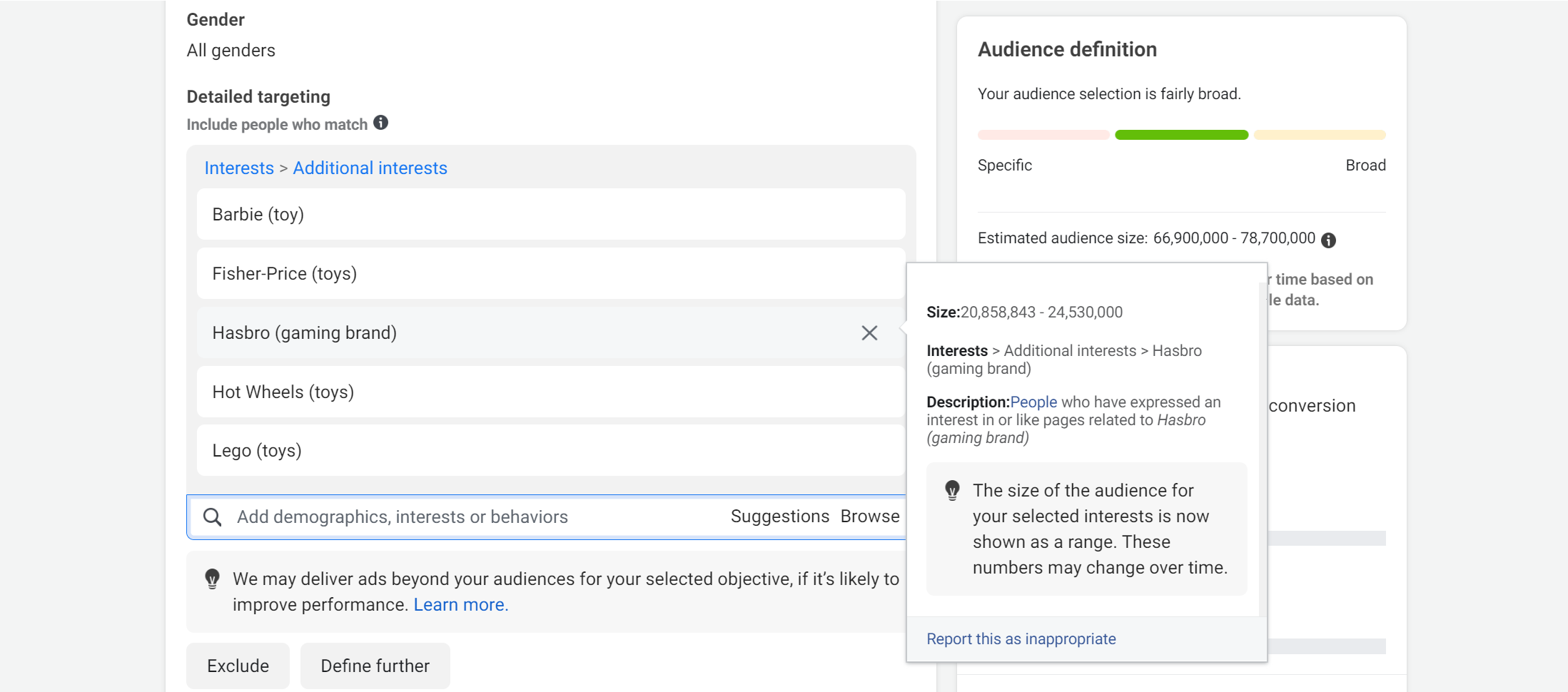Image resolution: width=1568 pixels, height=692 pixels.
Task: Click the tooltip Size value 20,858,843 - 24,530,000
Action: click(x=1041, y=312)
